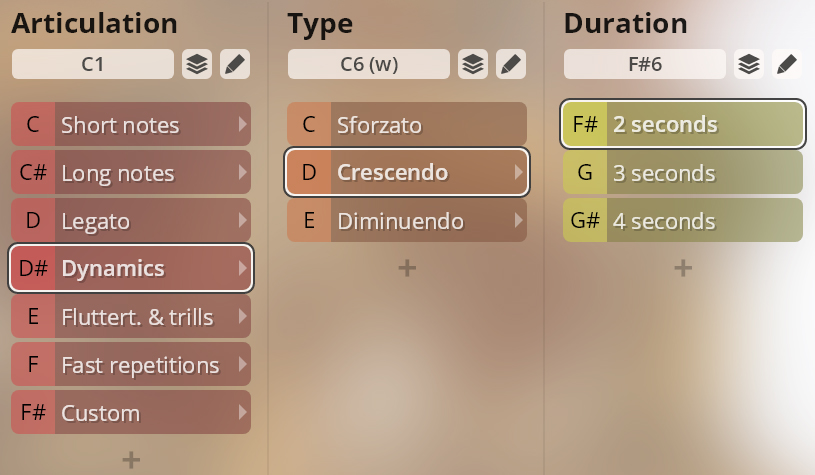Click the layers icon in Articulation column

[x=197, y=65]
